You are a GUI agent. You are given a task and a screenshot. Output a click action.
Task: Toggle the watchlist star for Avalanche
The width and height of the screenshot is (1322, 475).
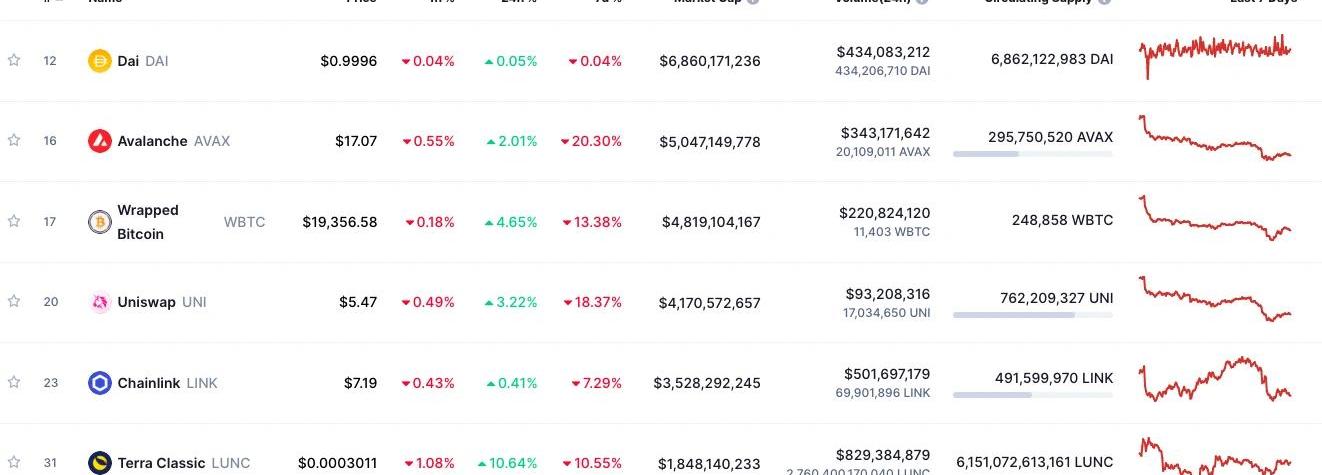14,140
